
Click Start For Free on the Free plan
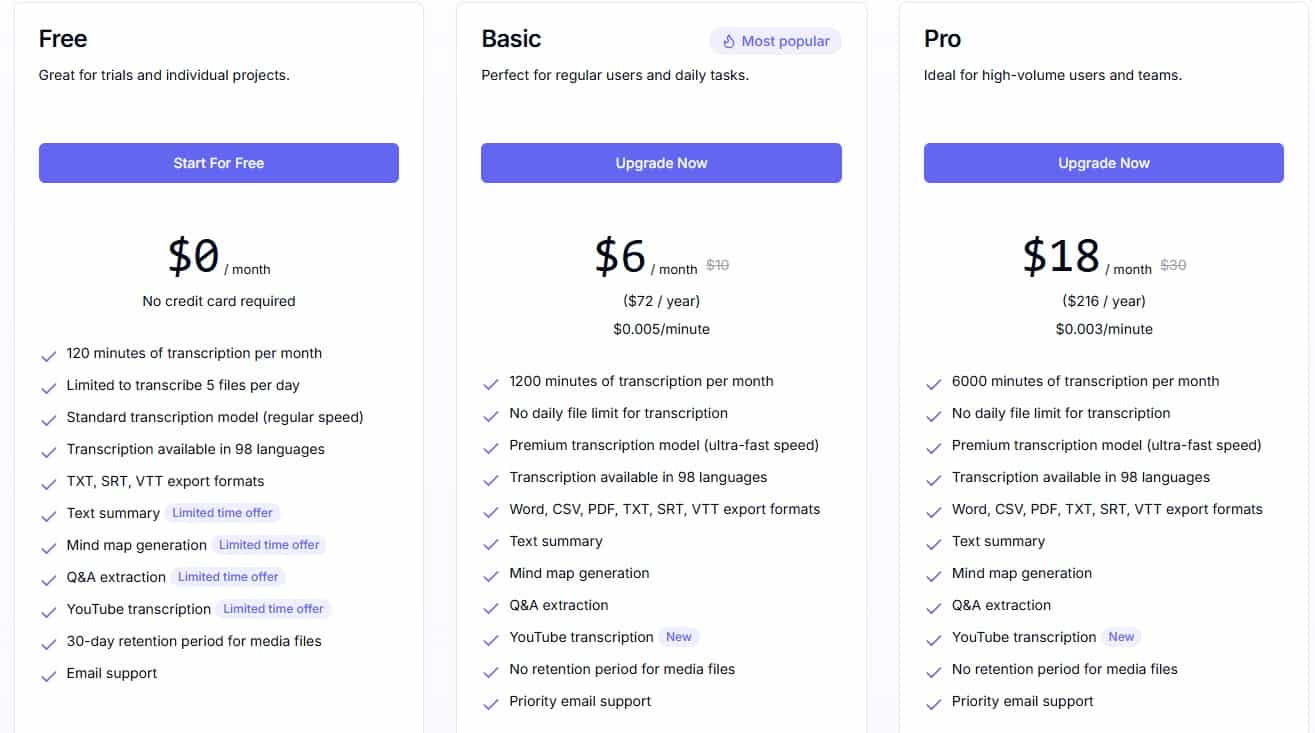click(x=218, y=162)
